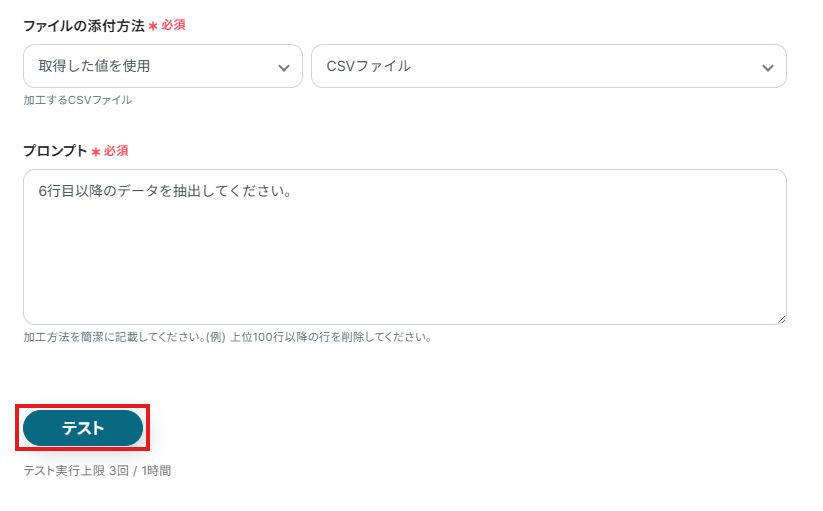Click the テスト実行上限 3回 / 1時間 note
The height and width of the screenshot is (511, 823).
97,470
